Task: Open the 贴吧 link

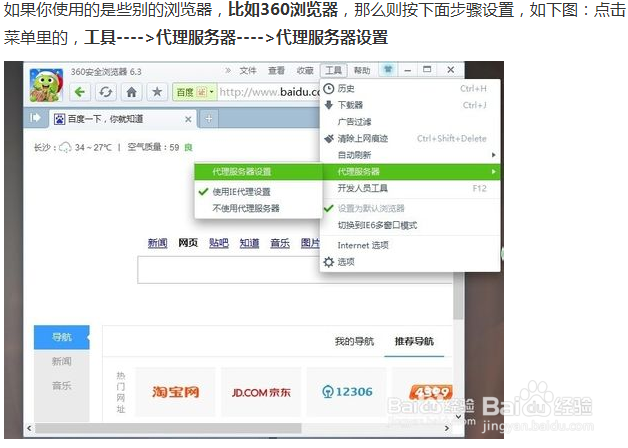Action: pyautogui.click(x=219, y=243)
